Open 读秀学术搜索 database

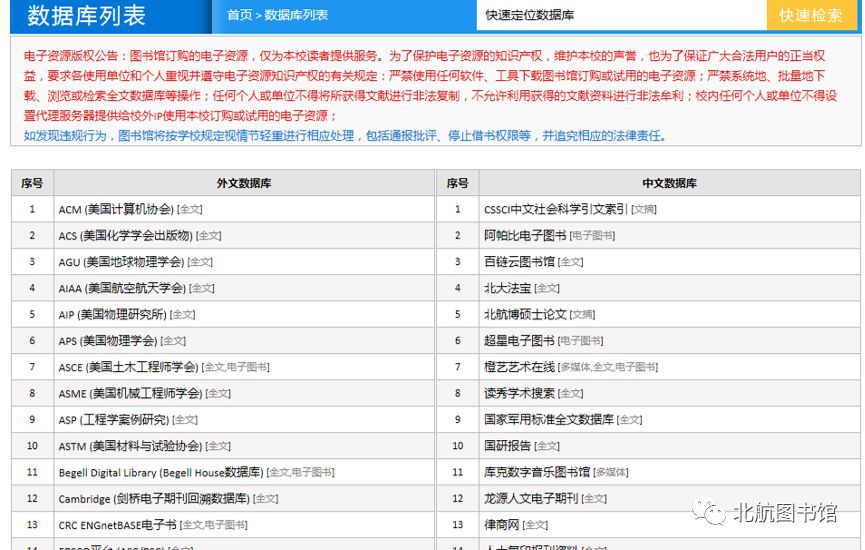[x=518, y=393]
